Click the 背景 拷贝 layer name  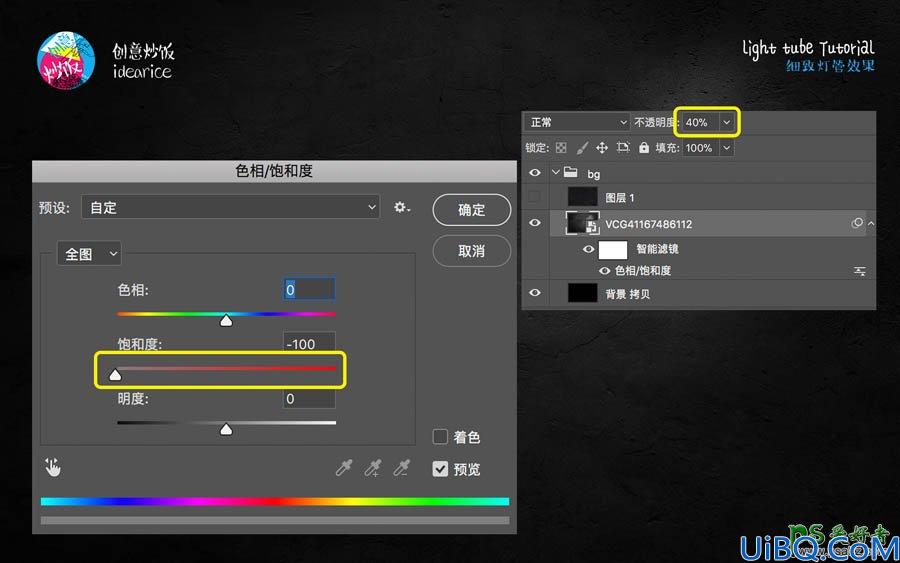click(x=627, y=294)
